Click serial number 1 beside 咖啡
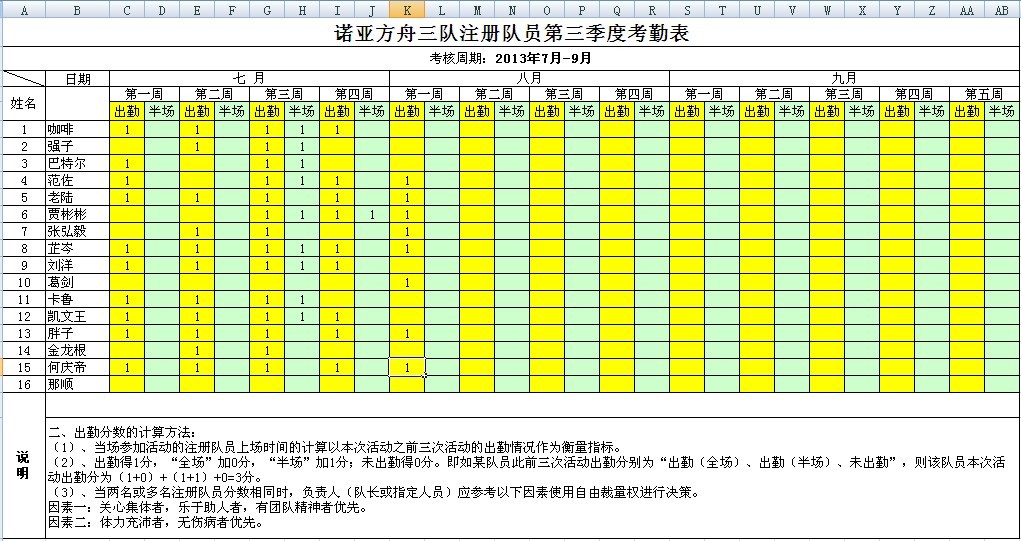The height and width of the screenshot is (541, 1021). tap(24, 129)
